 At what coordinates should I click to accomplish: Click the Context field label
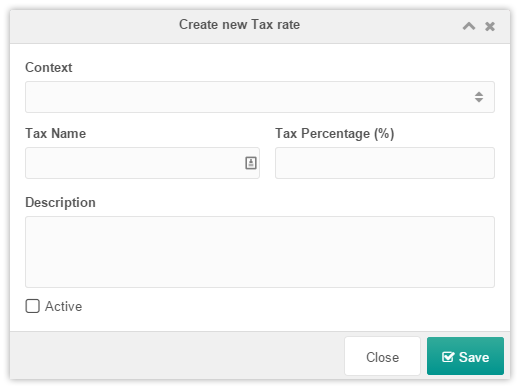click(49, 67)
